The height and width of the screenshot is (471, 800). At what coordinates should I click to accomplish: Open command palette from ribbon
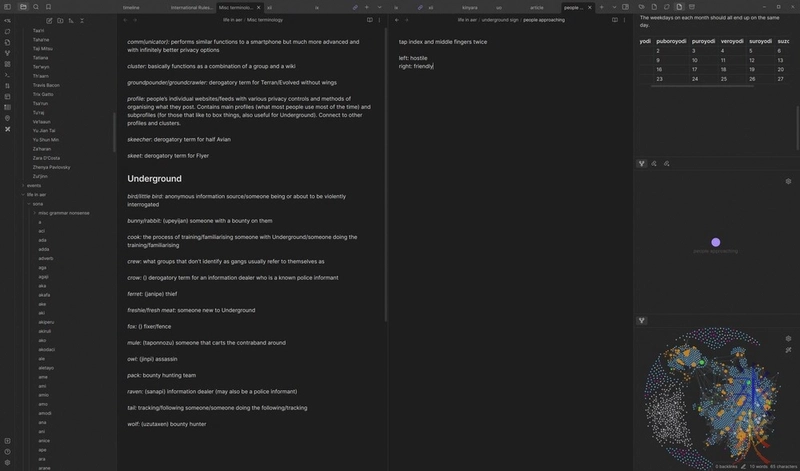coord(7,75)
